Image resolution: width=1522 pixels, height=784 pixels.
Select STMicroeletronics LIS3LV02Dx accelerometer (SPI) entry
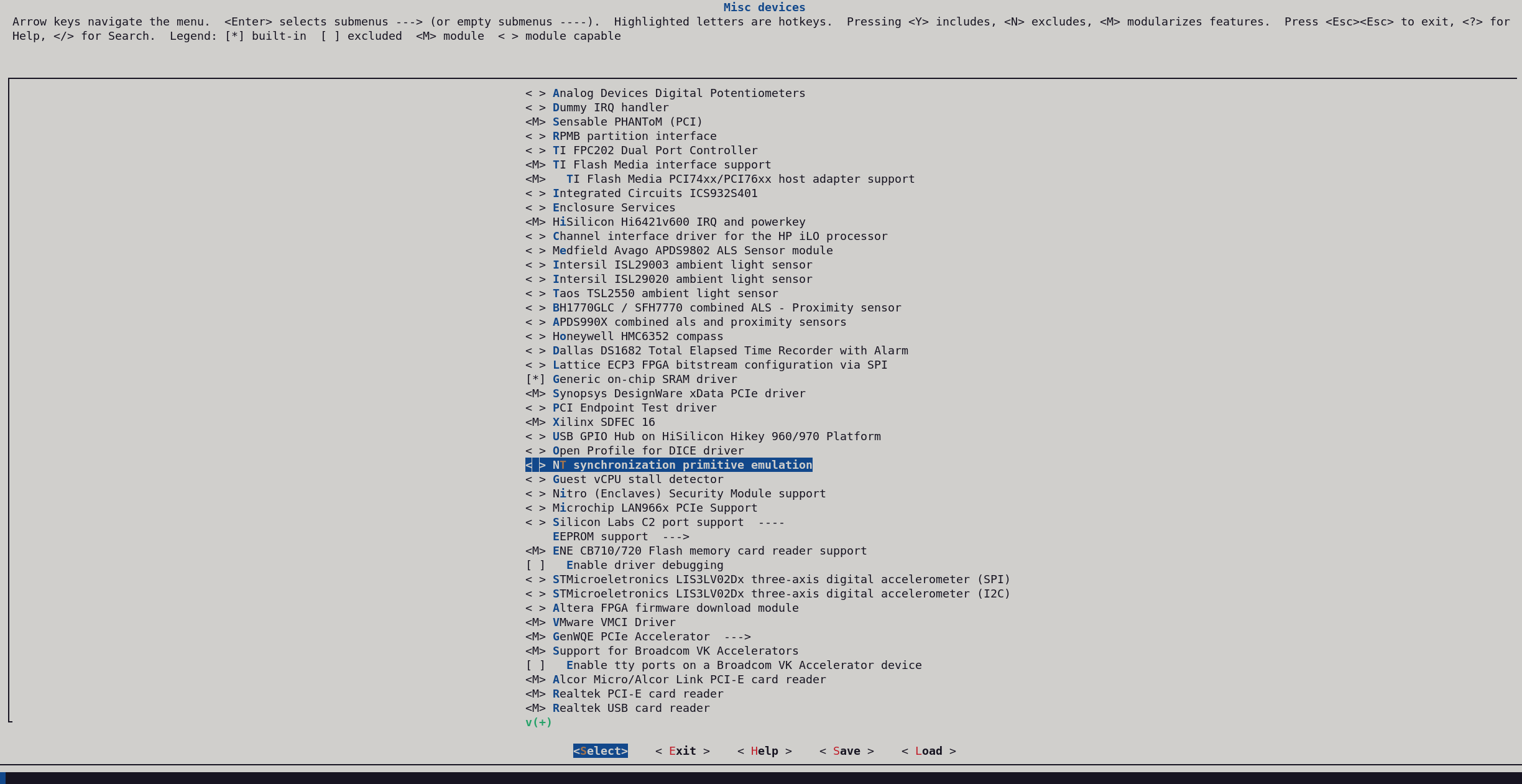coord(768,579)
